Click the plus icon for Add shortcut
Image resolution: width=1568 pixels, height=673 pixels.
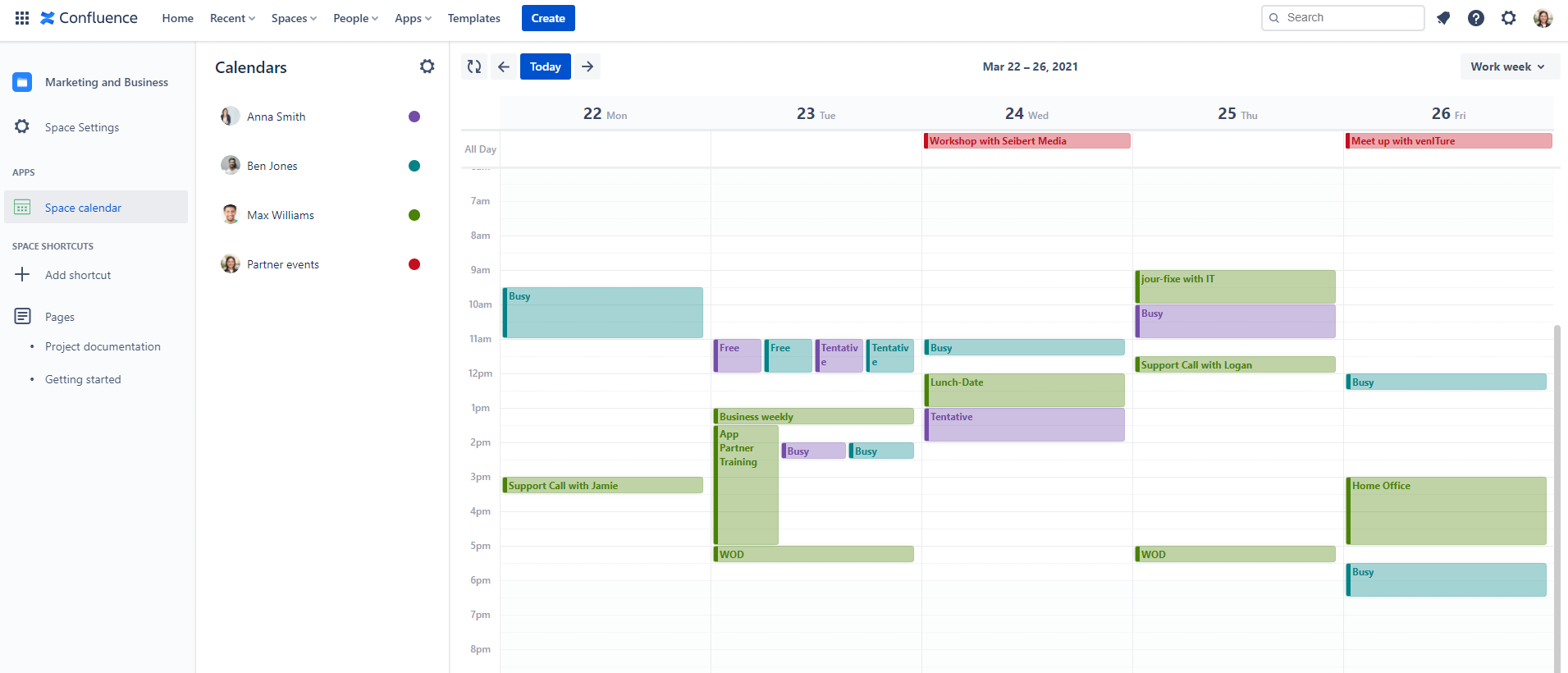click(x=22, y=275)
